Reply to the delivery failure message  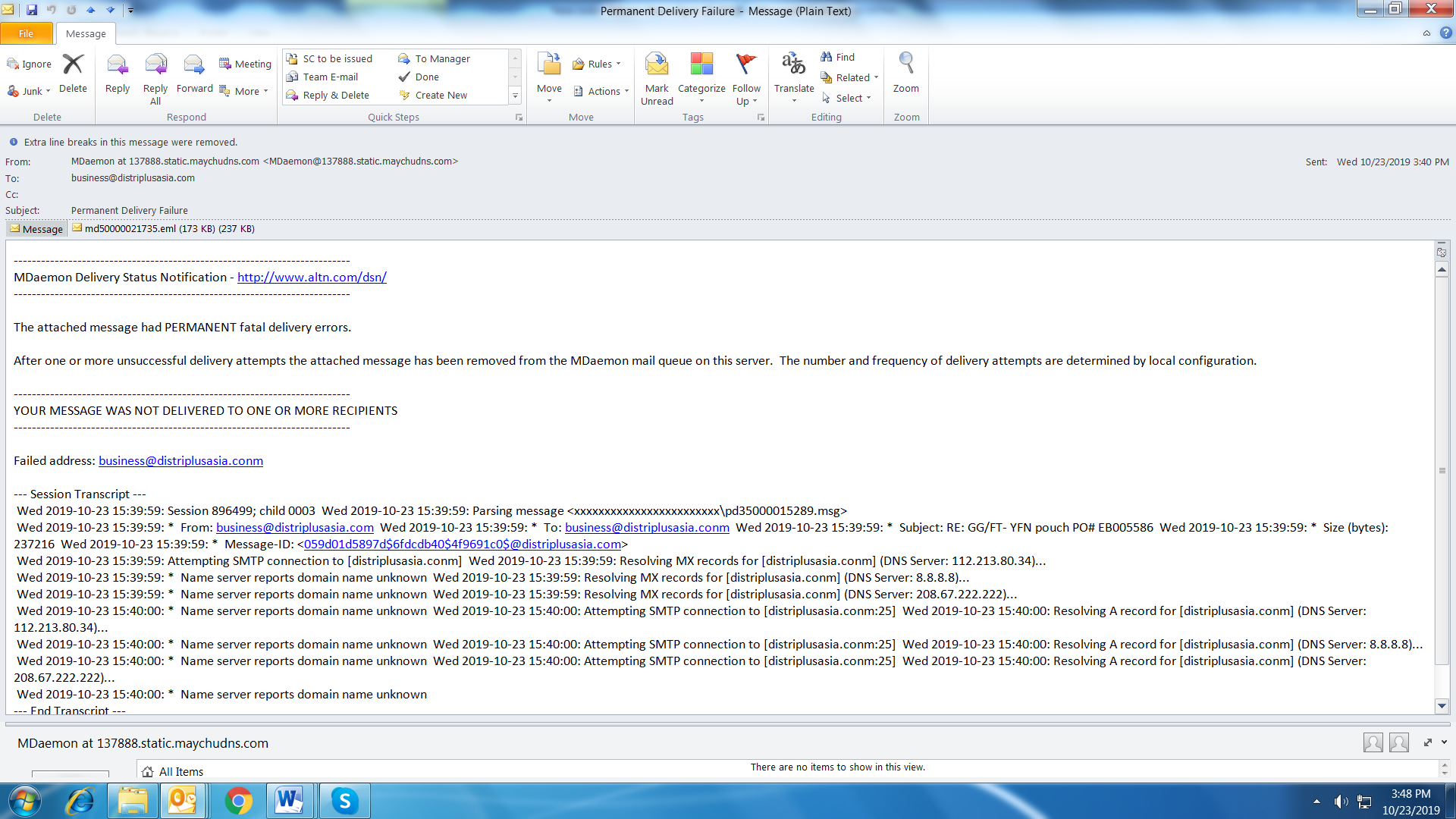pyautogui.click(x=118, y=73)
